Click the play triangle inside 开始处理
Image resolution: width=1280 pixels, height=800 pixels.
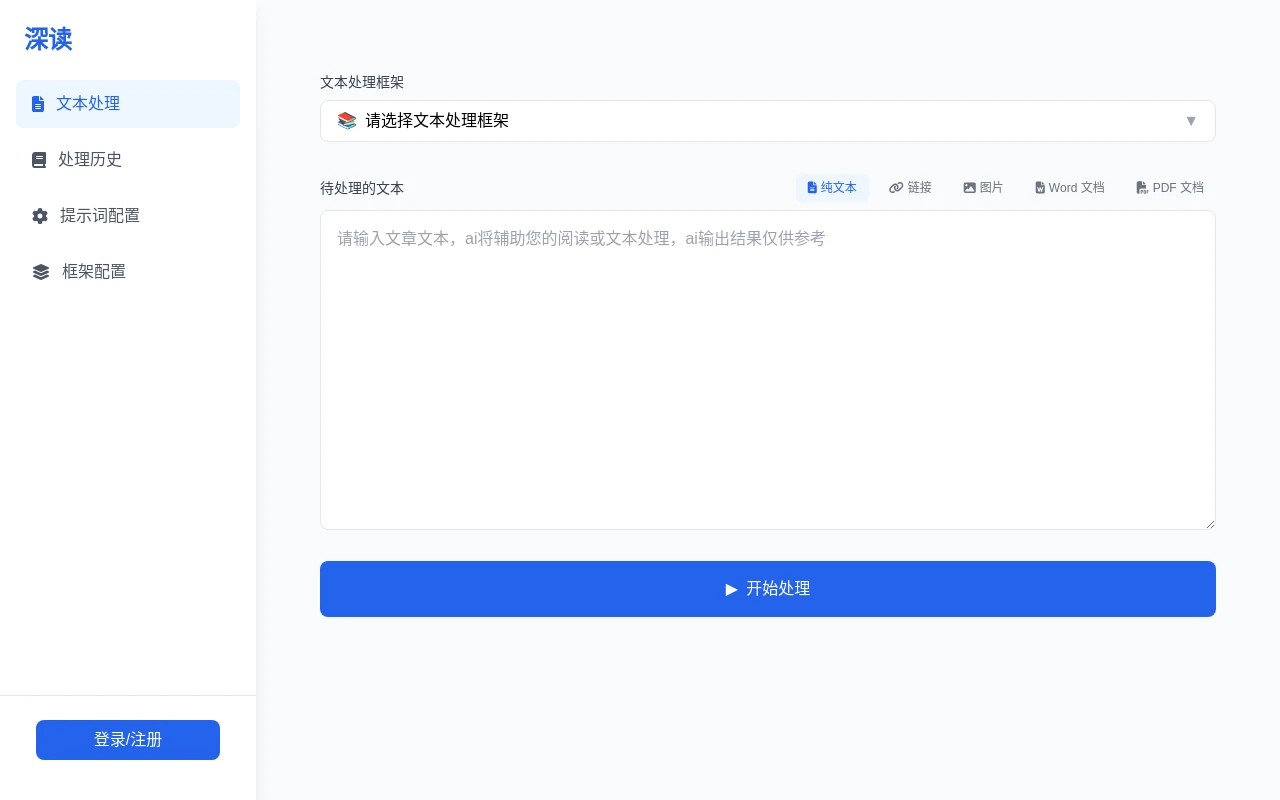point(732,589)
